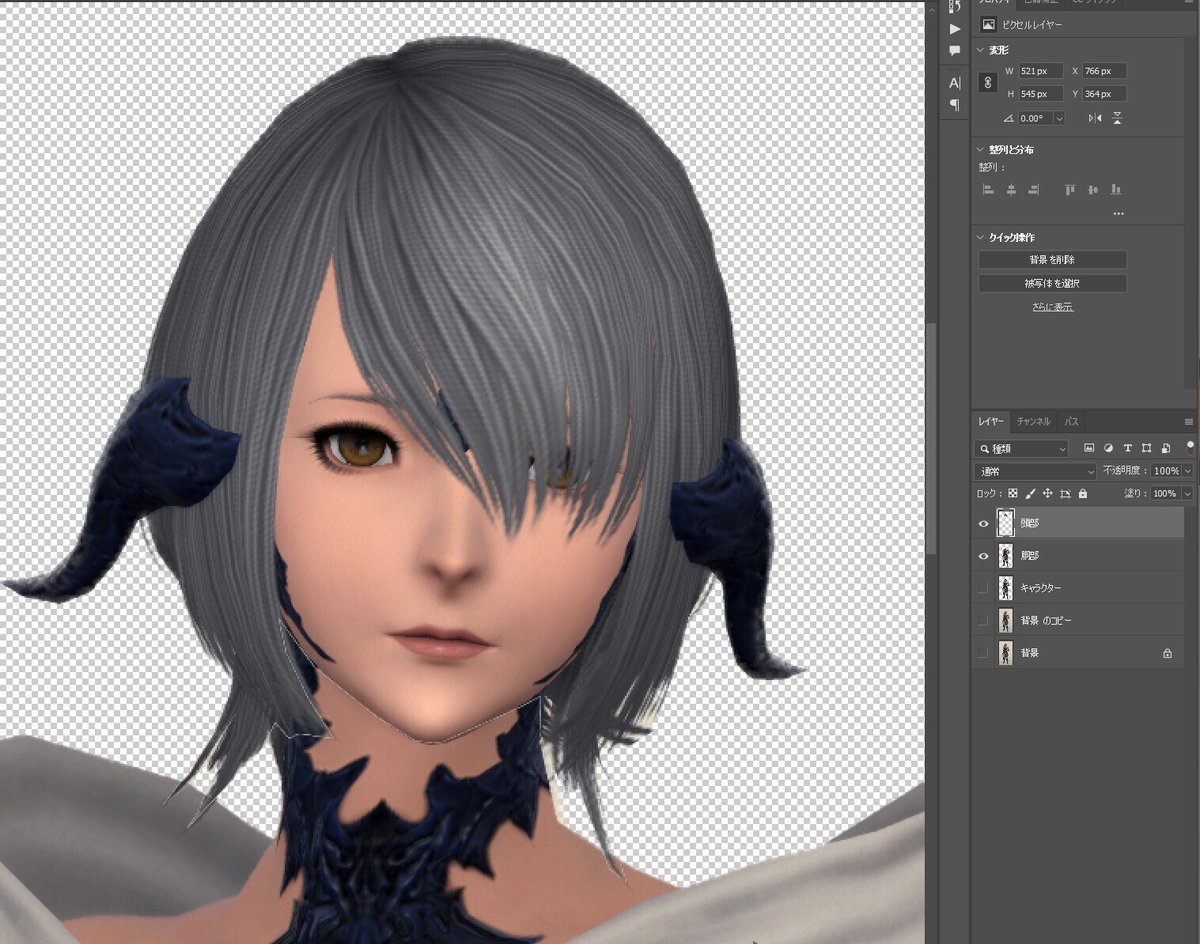
Task: Lock all padlock icon in Layers
Action: click(1082, 493)
